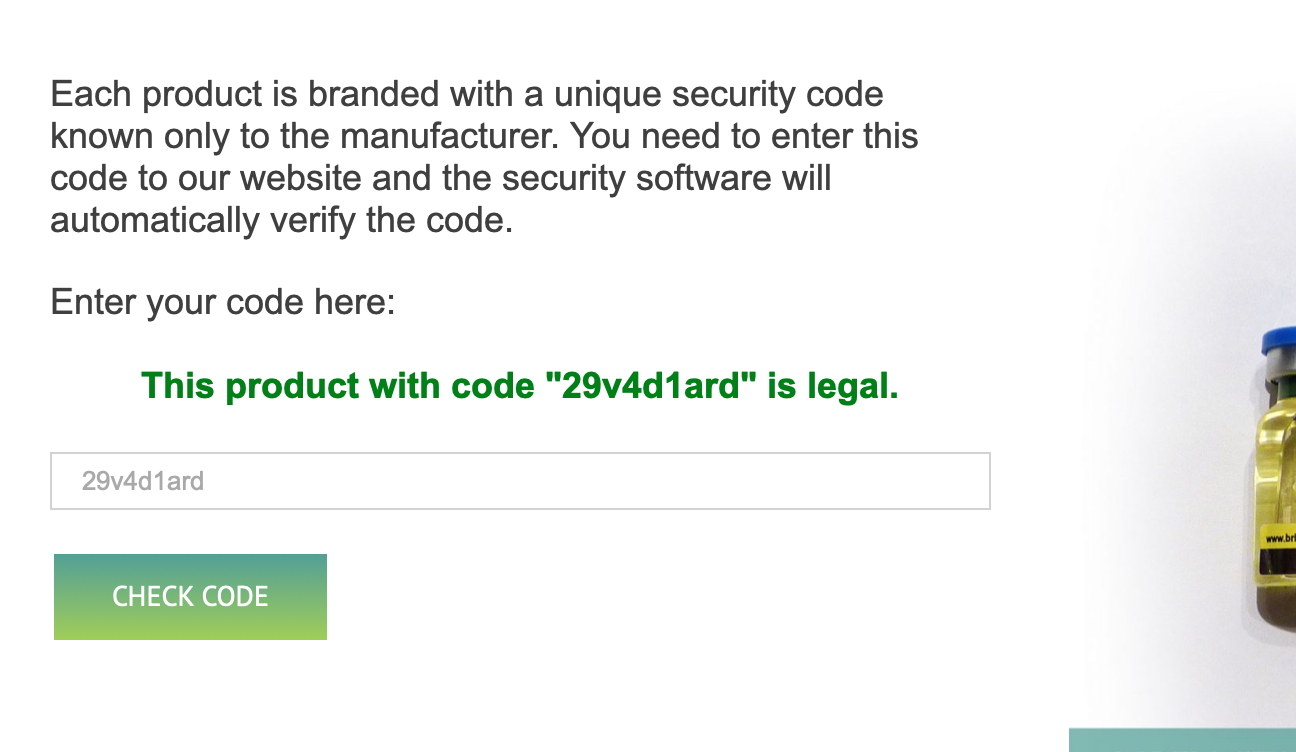Click the teal bar below the product image

point(1182,740)
